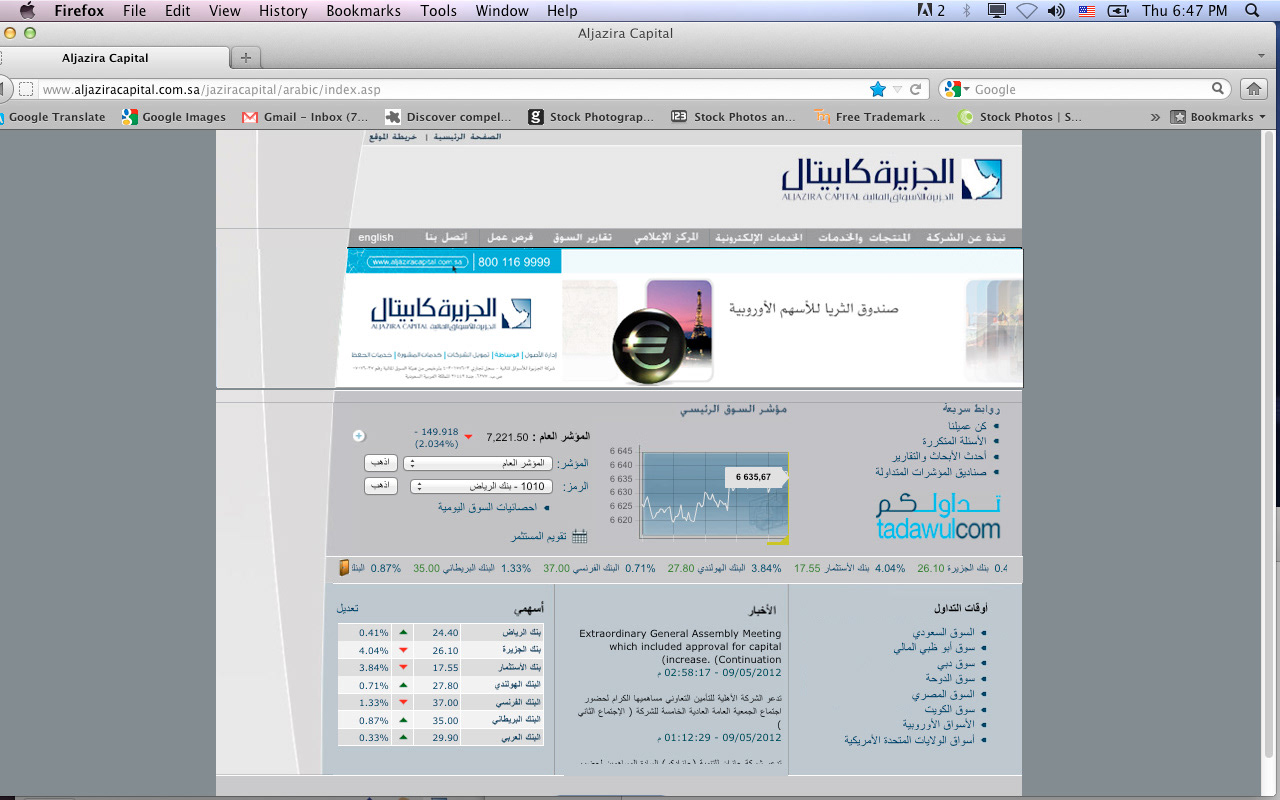Show more bookmarks with chevron arrows
Image resolution: width=1280 pixels, height=800 pixels.
(1155, 117)
